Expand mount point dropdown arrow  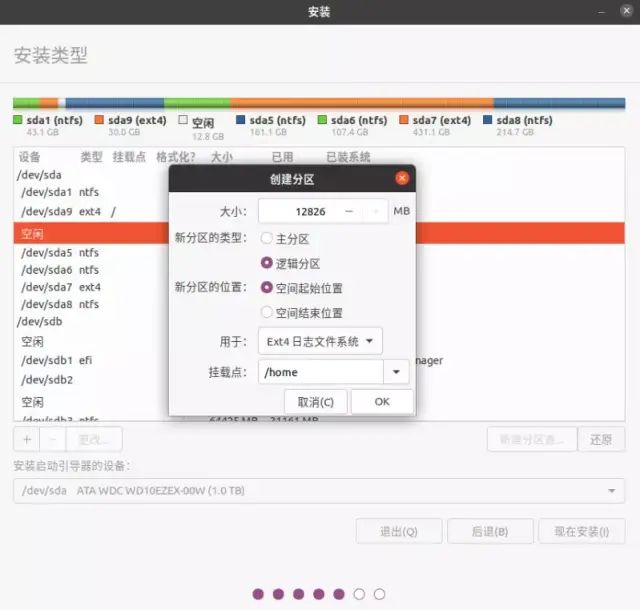[397, 372]
